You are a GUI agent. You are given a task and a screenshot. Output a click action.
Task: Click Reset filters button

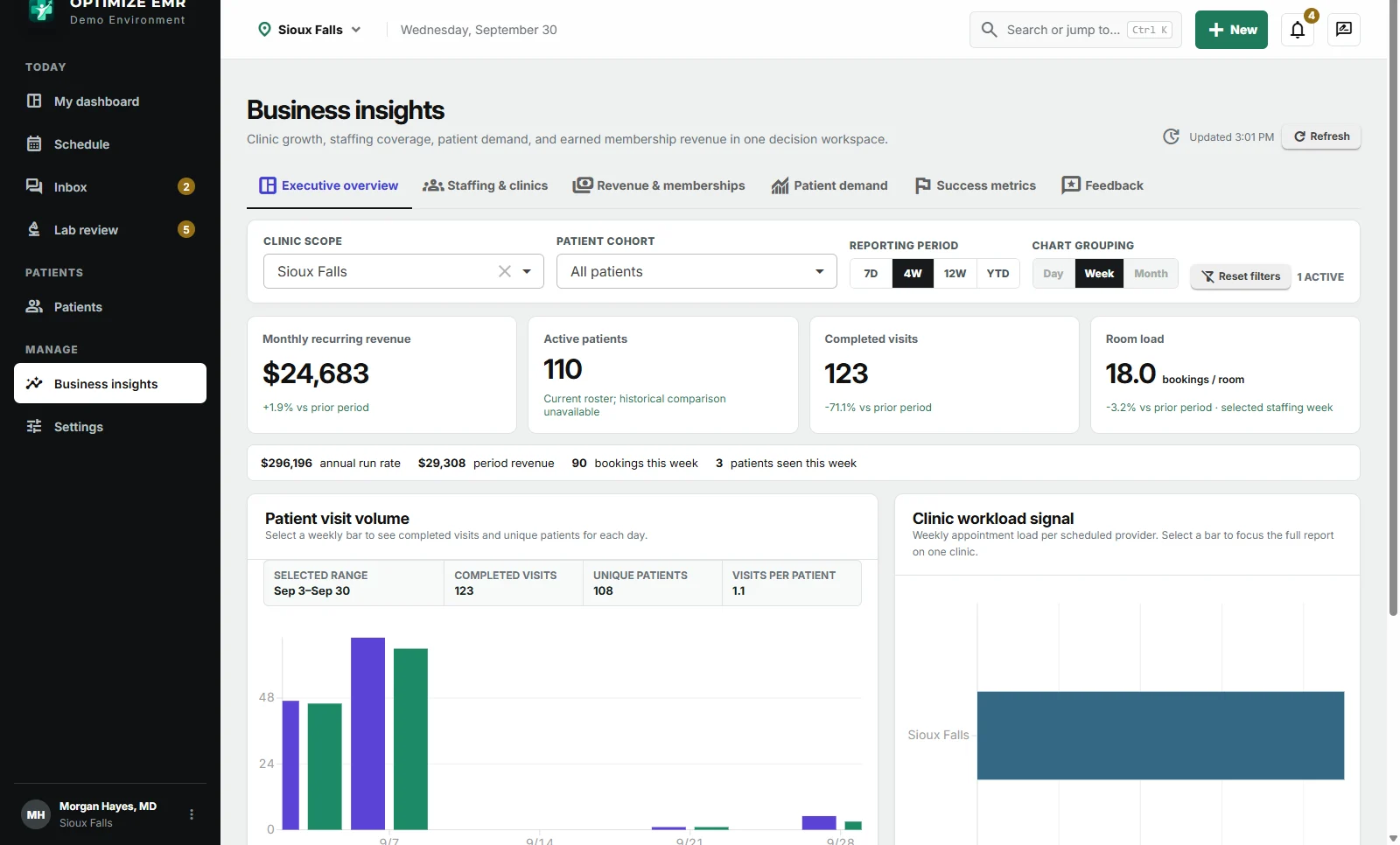pyautogui.click(x=1241, y=276)
